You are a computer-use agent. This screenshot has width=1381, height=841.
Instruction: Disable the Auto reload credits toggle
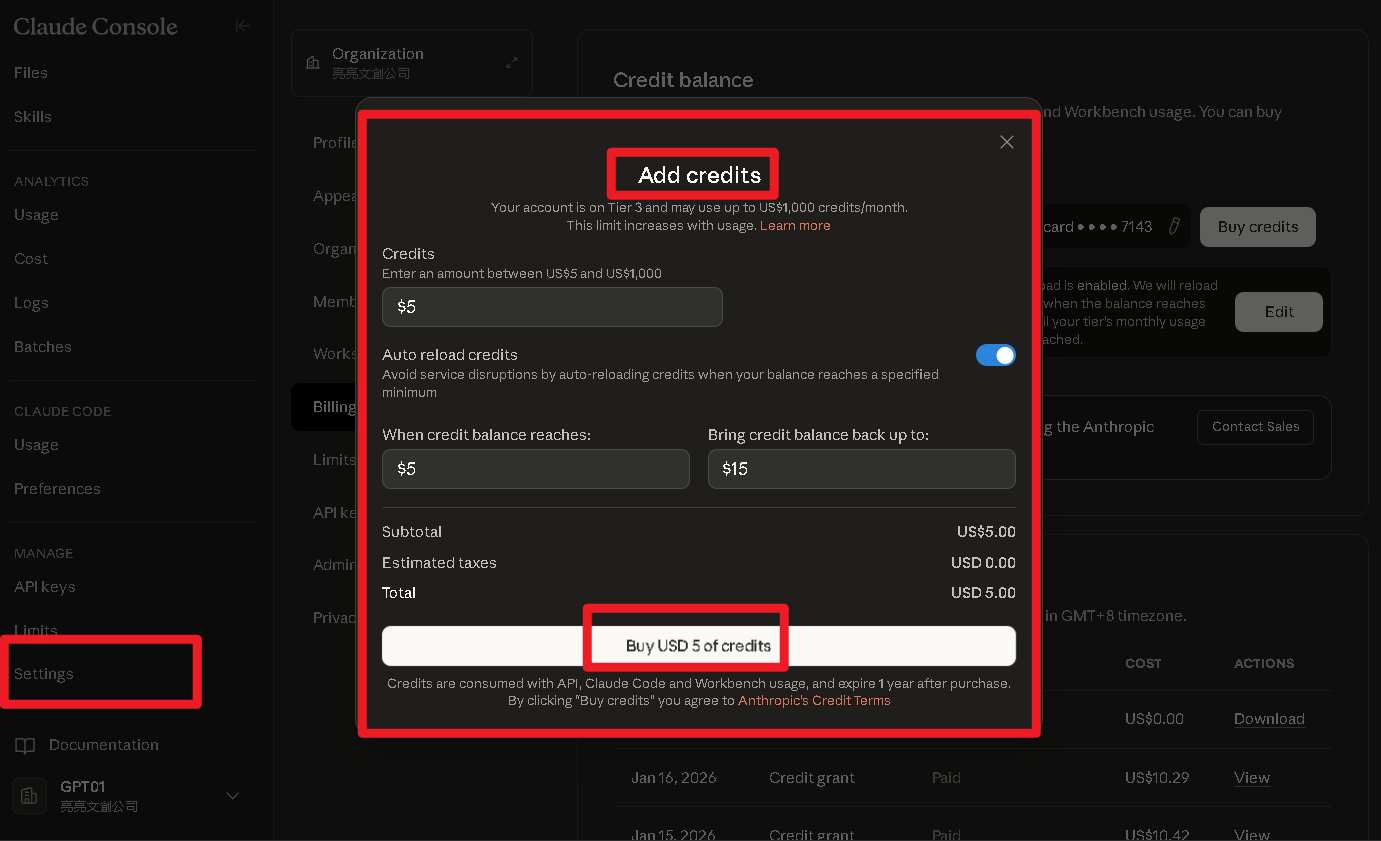tap(996, 355)
